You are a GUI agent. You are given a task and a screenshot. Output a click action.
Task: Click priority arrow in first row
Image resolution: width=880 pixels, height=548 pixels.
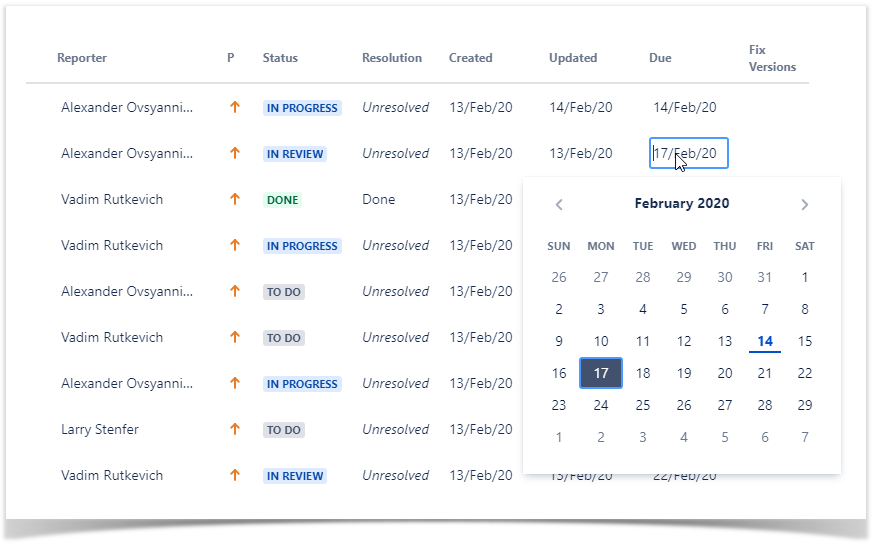coord(235,108)
